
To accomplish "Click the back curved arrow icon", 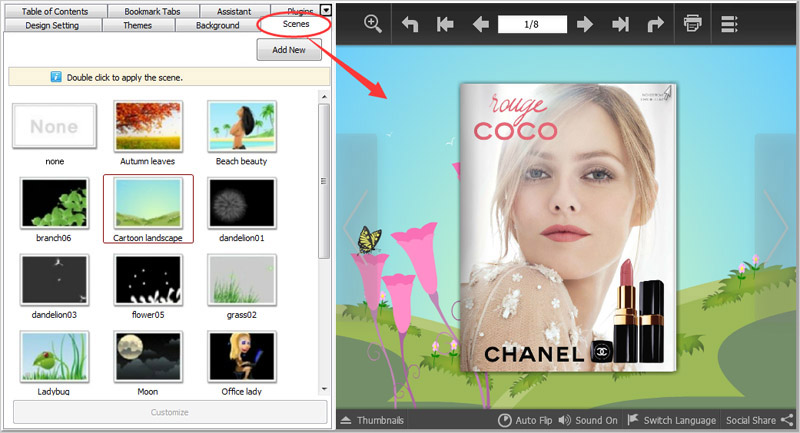I will point(410,24).
